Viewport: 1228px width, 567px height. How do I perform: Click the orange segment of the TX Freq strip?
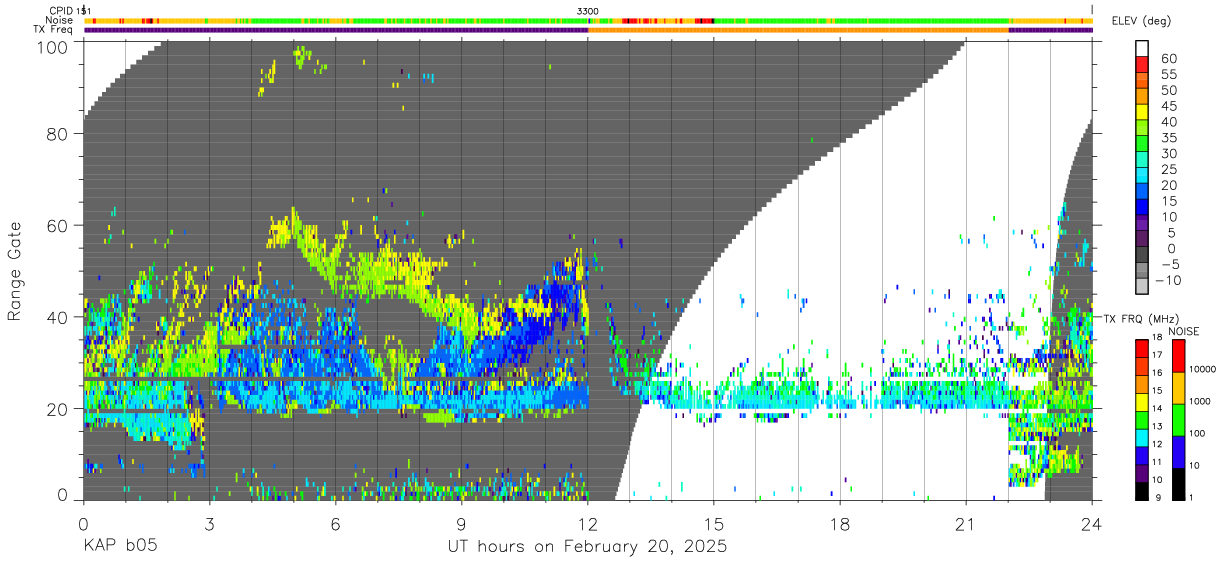click(799, 30)
